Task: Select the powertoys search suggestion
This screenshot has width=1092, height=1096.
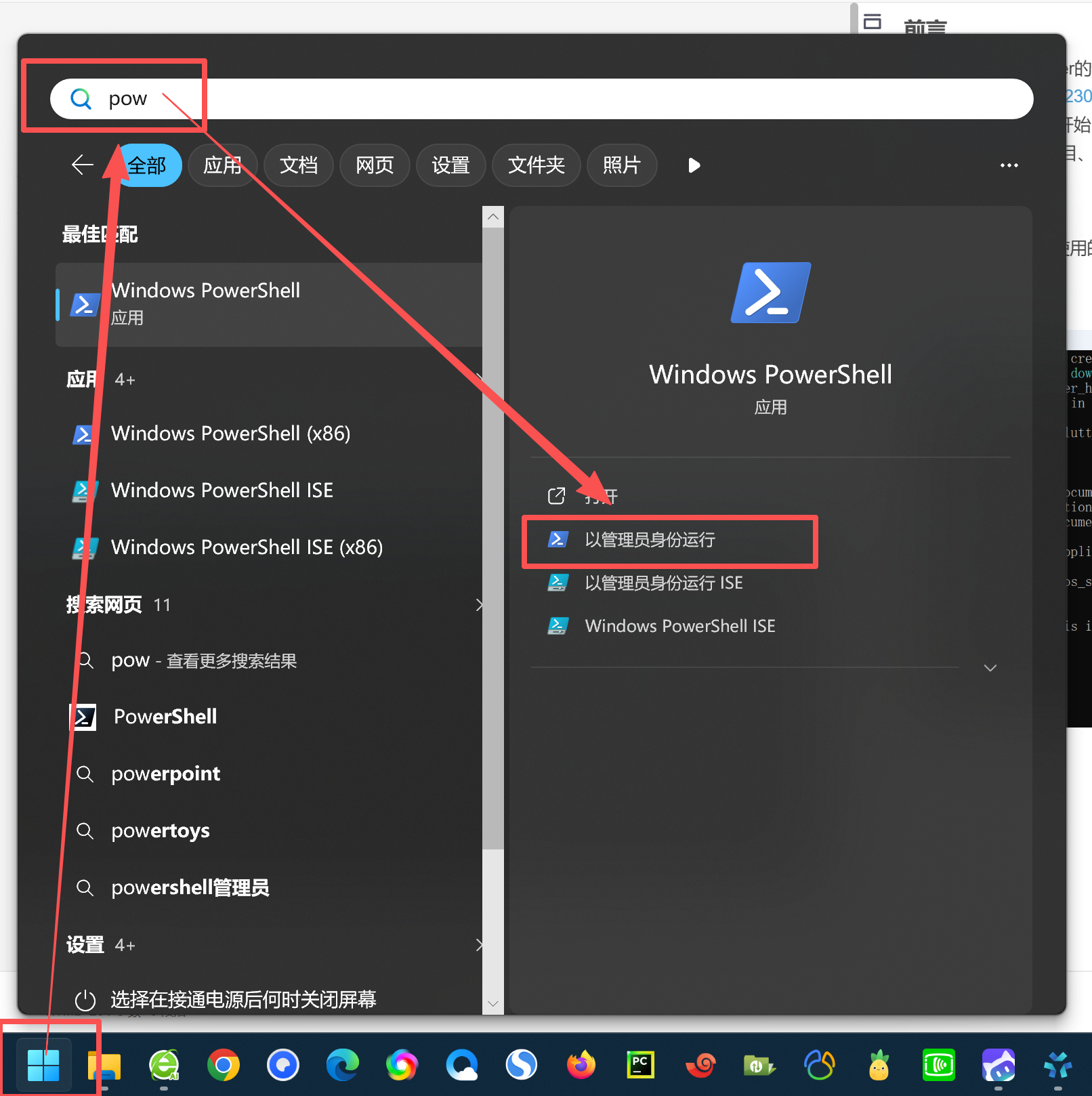Action: (269, 830)
